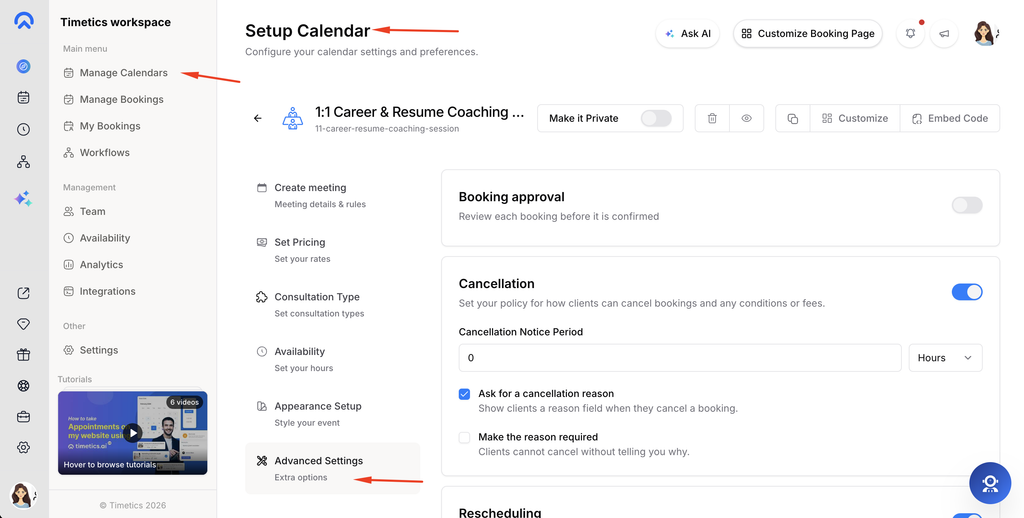Image resolution: width=1024 pixels, height=518 pixels.
Task: Check Make the reason required
Action: 464,438
